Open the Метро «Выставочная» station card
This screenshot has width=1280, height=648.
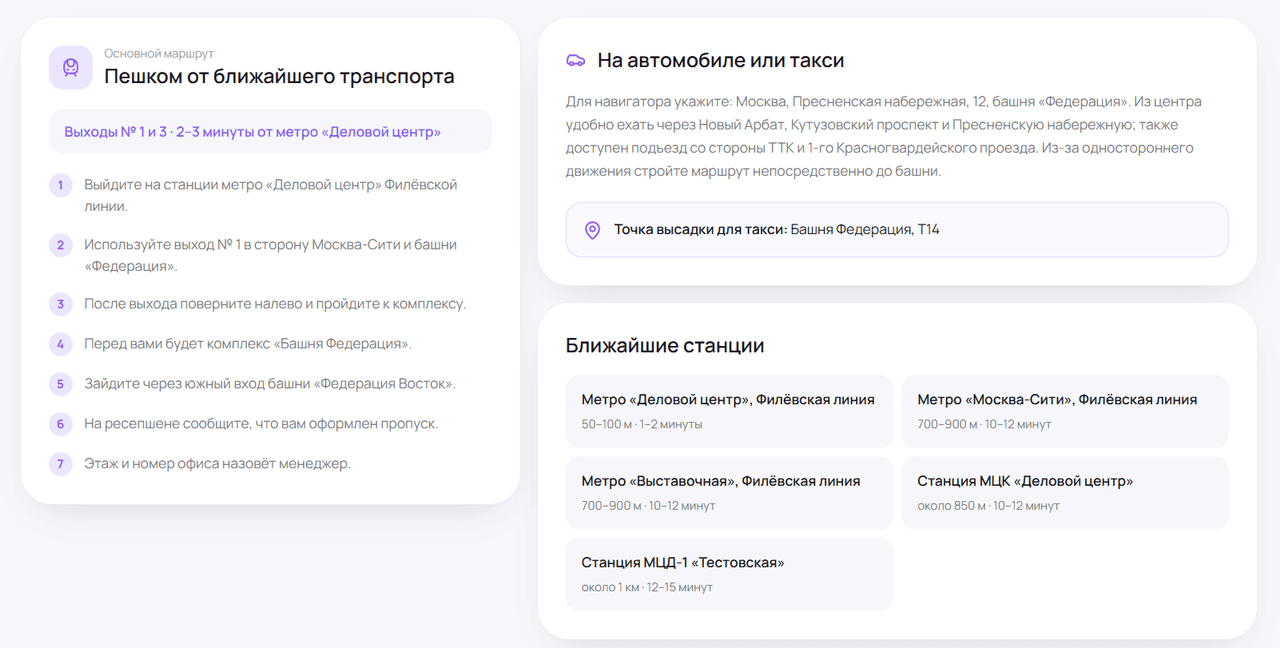[729, 493]
